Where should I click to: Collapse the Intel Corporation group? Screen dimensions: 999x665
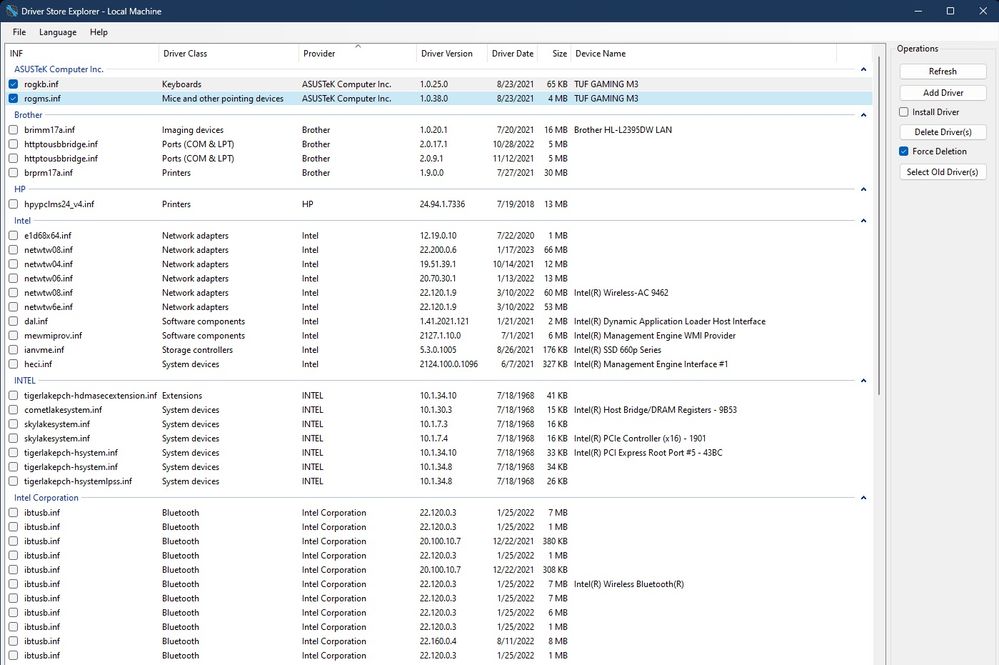pos(863,497)
